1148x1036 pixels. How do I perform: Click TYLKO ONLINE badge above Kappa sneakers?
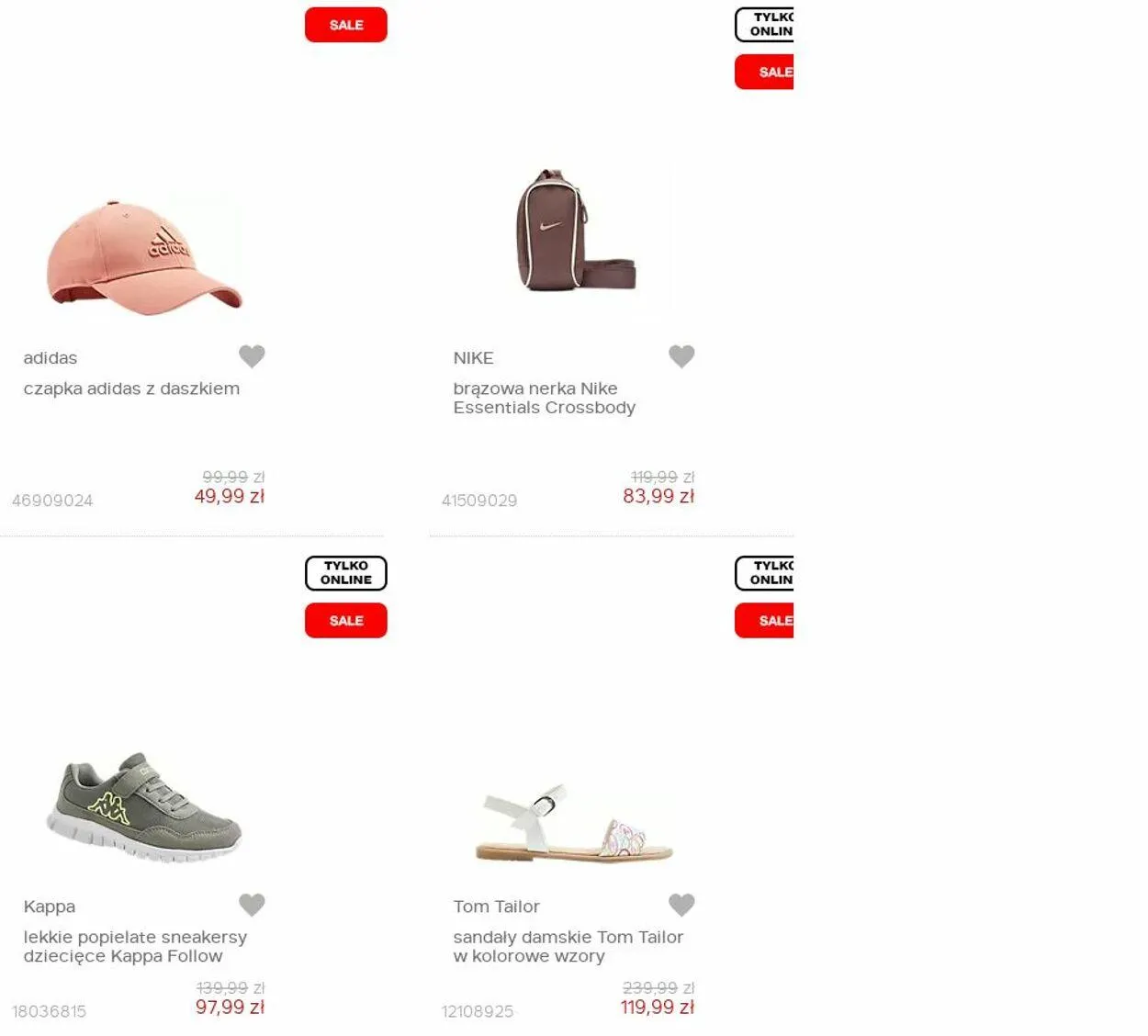345,573
